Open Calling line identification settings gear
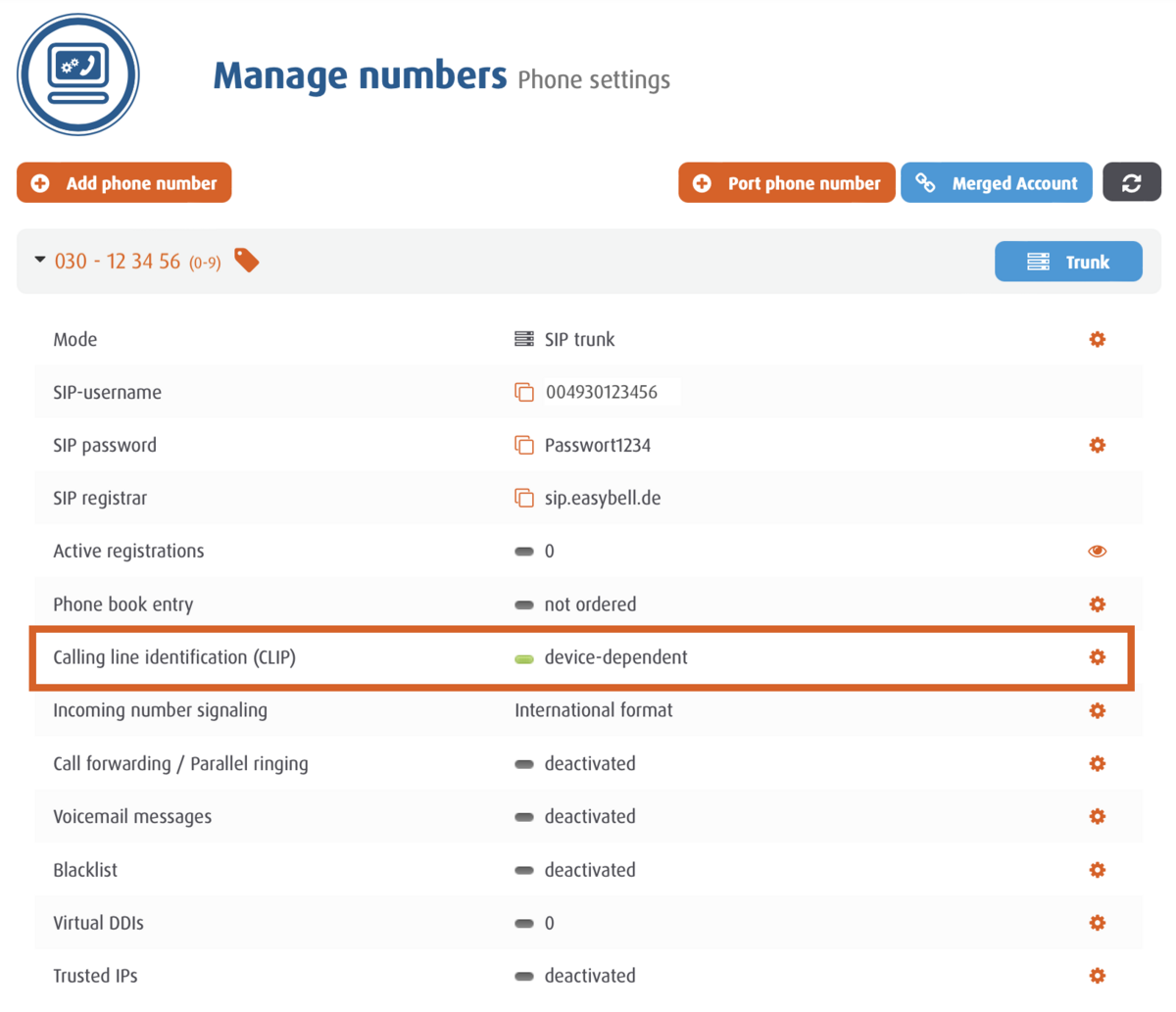Viewport: 1176px width, 1012px height. (x=1097, y=657)
